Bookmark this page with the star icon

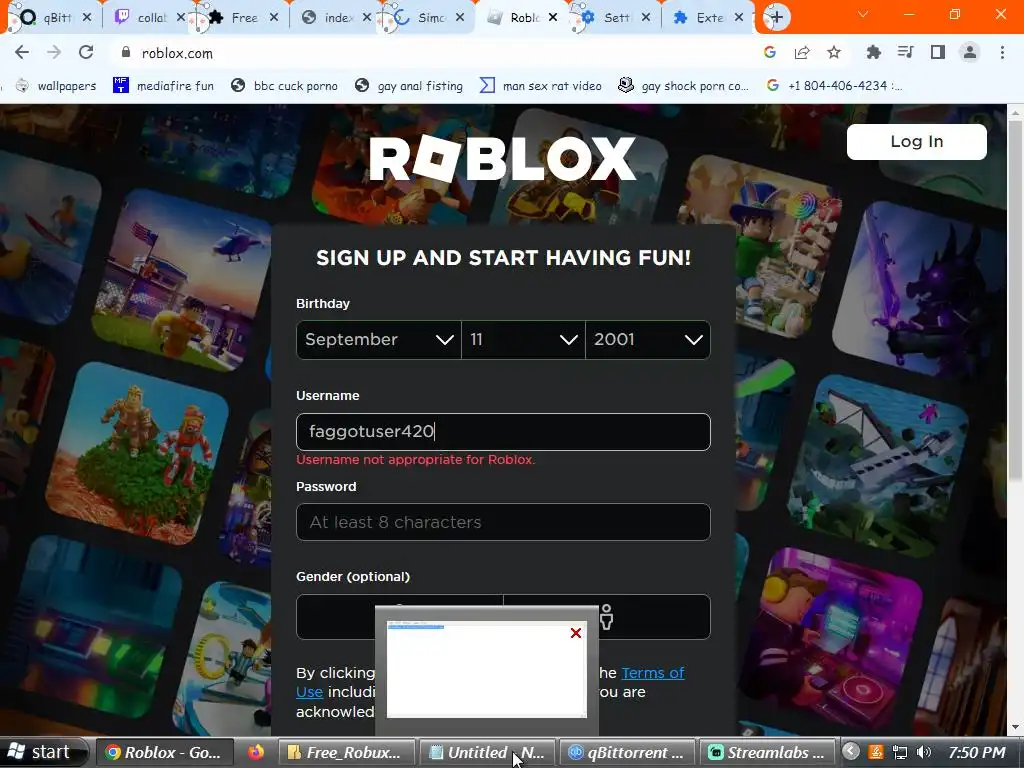click(x=834, y=52)
